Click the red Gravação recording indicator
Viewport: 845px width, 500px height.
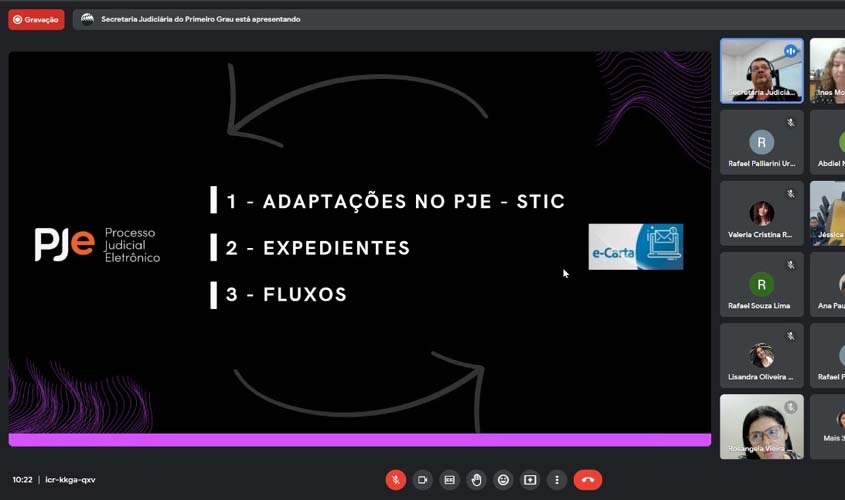(x=36, y=19)
